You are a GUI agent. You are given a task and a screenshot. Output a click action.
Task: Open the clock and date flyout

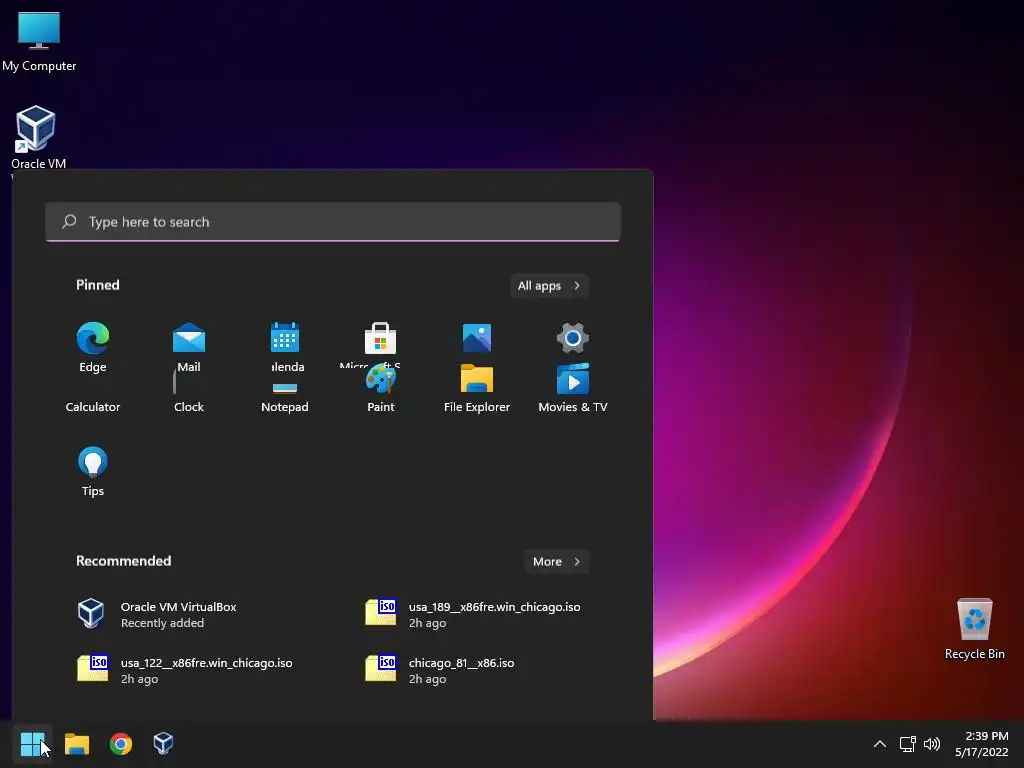[x=982, y=744]
